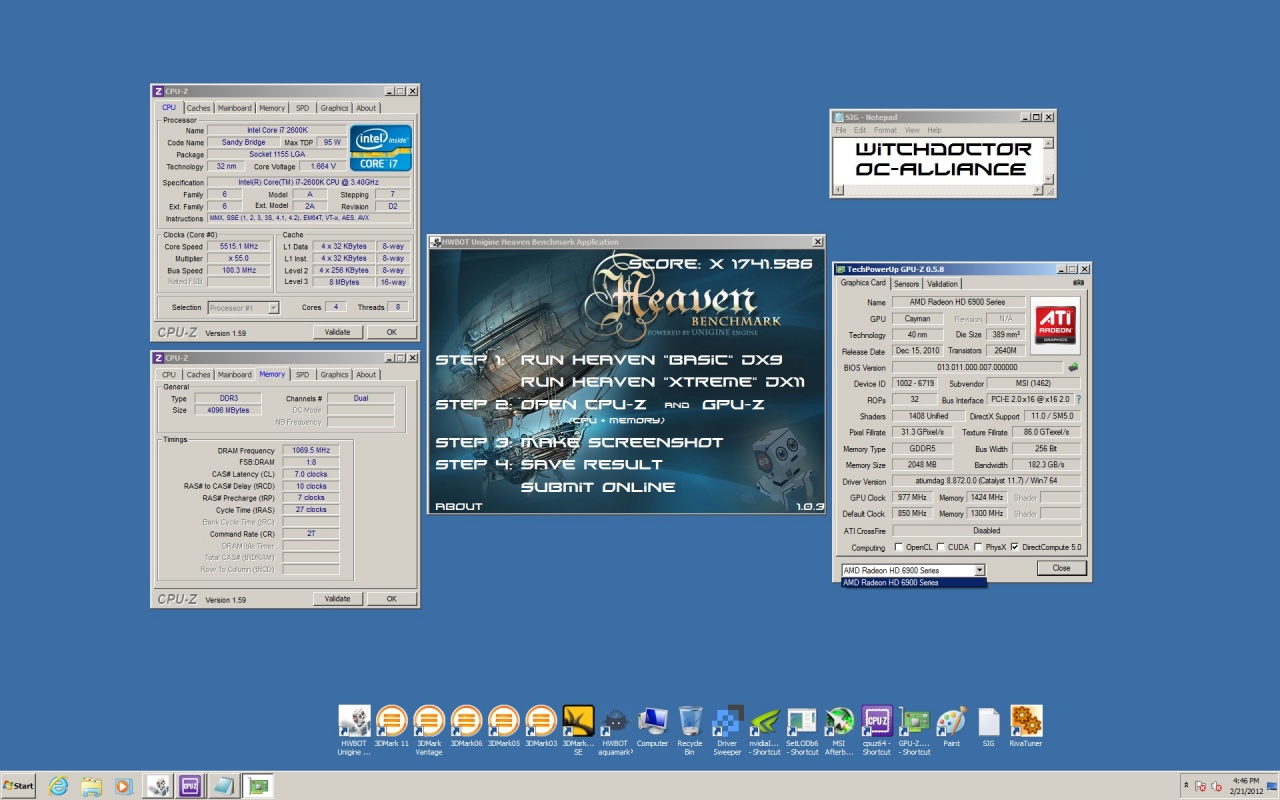The height and width of the screenshot is (800, 1280).
Task: Click Validate in the CPU-Z Memory window
Action: 338,599
